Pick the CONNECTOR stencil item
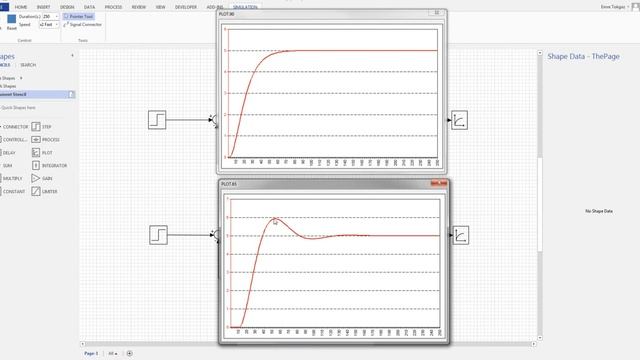640x360 pixels. [x=14, y=127]
